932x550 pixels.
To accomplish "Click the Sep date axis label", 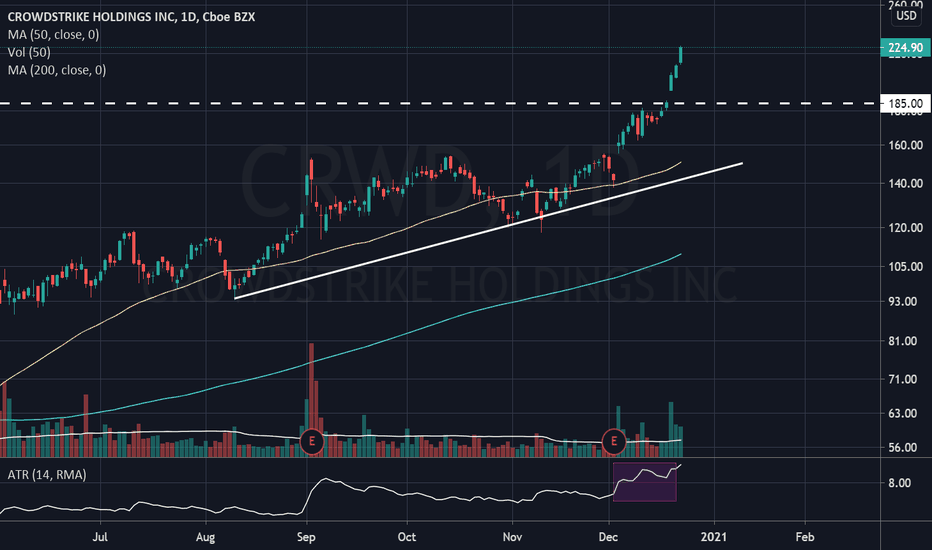I will coord(306,537).
